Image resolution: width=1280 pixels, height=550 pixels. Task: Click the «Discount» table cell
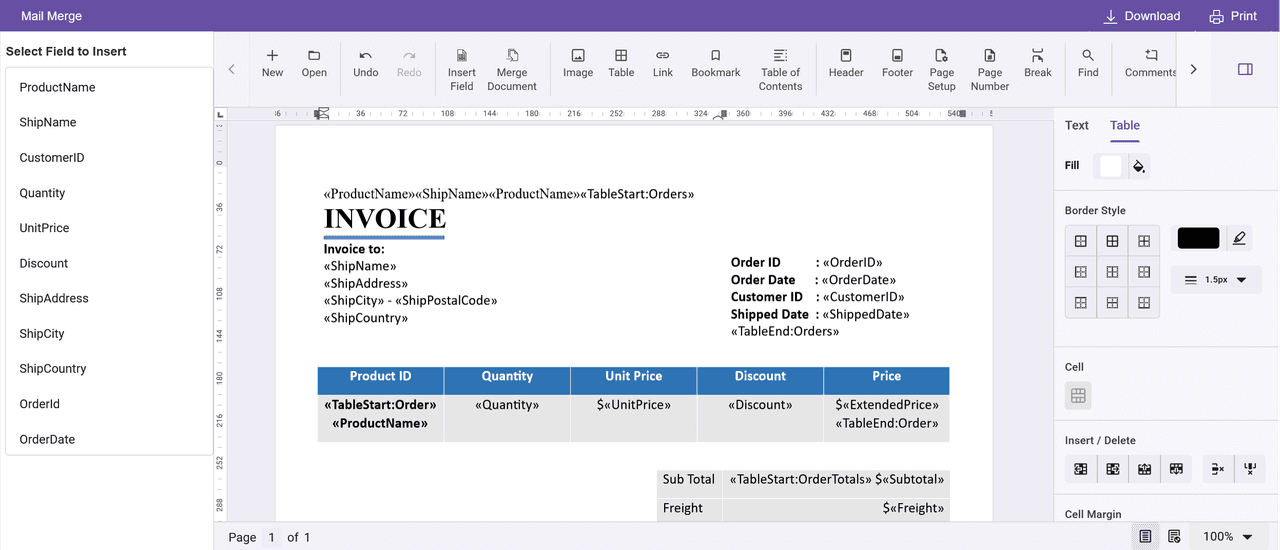760,418
